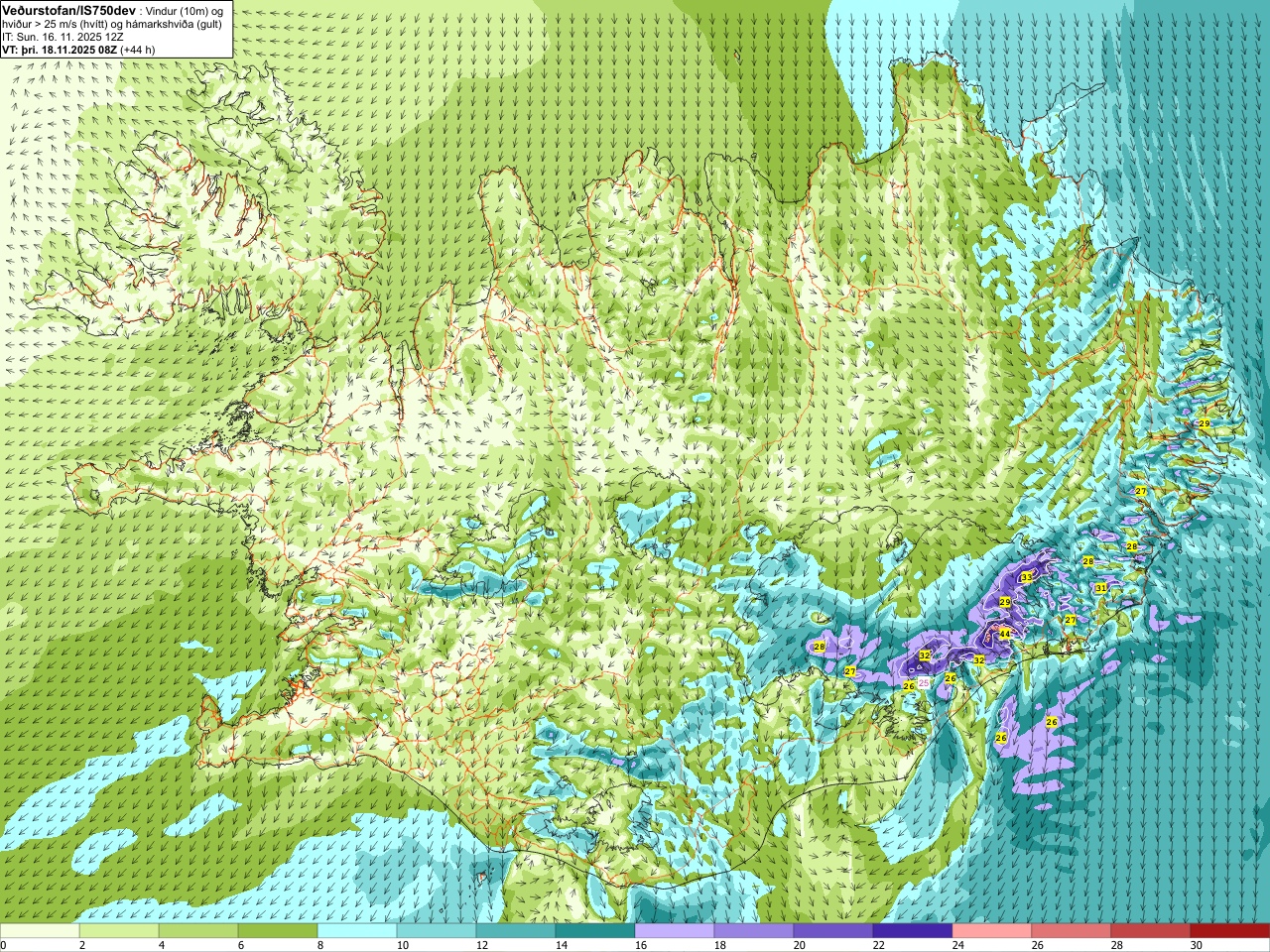Click the scale number 24 on the color bar
This screenshot has width=1270, height=952.
click(x=958, y=945)
